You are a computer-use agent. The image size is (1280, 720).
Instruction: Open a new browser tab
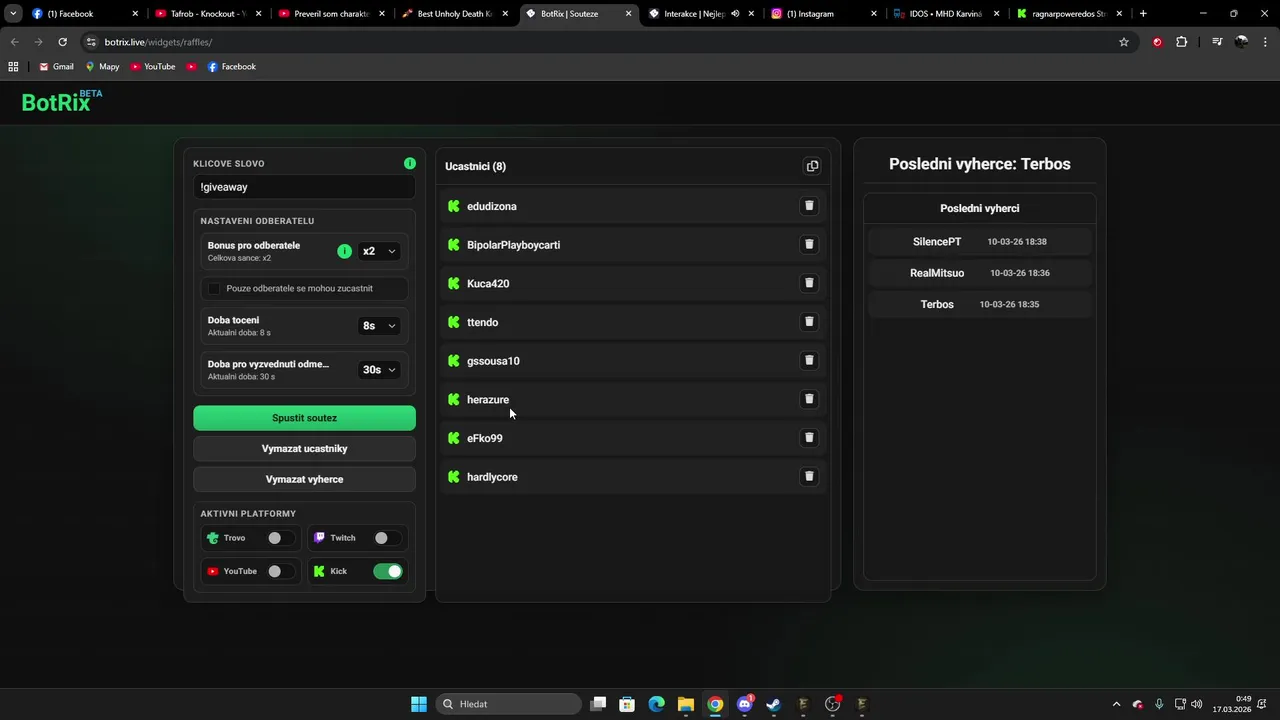[1143, 14]
